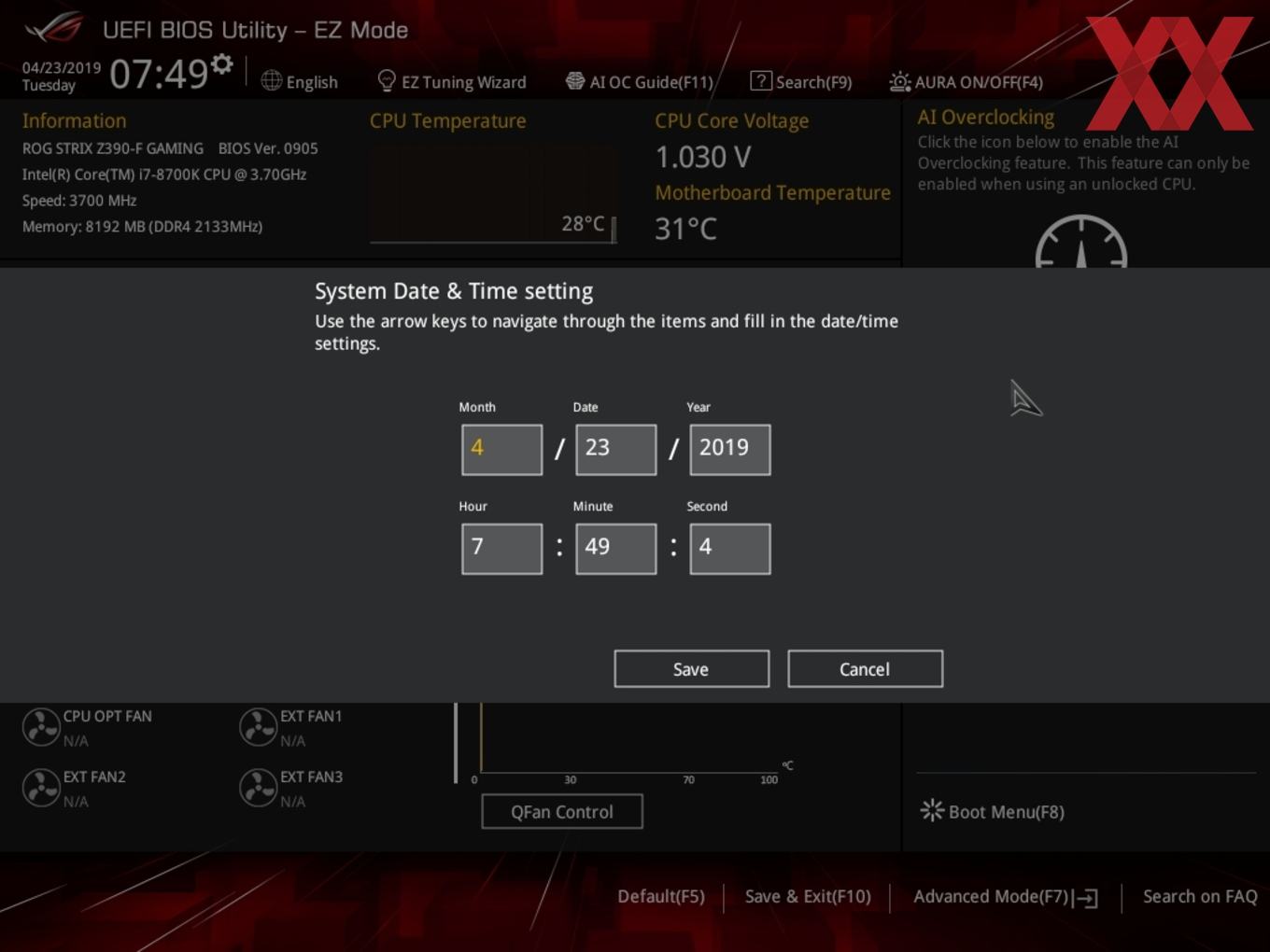
Task: Click the ROG logo in title bar
Action: (x=55, y=28)
